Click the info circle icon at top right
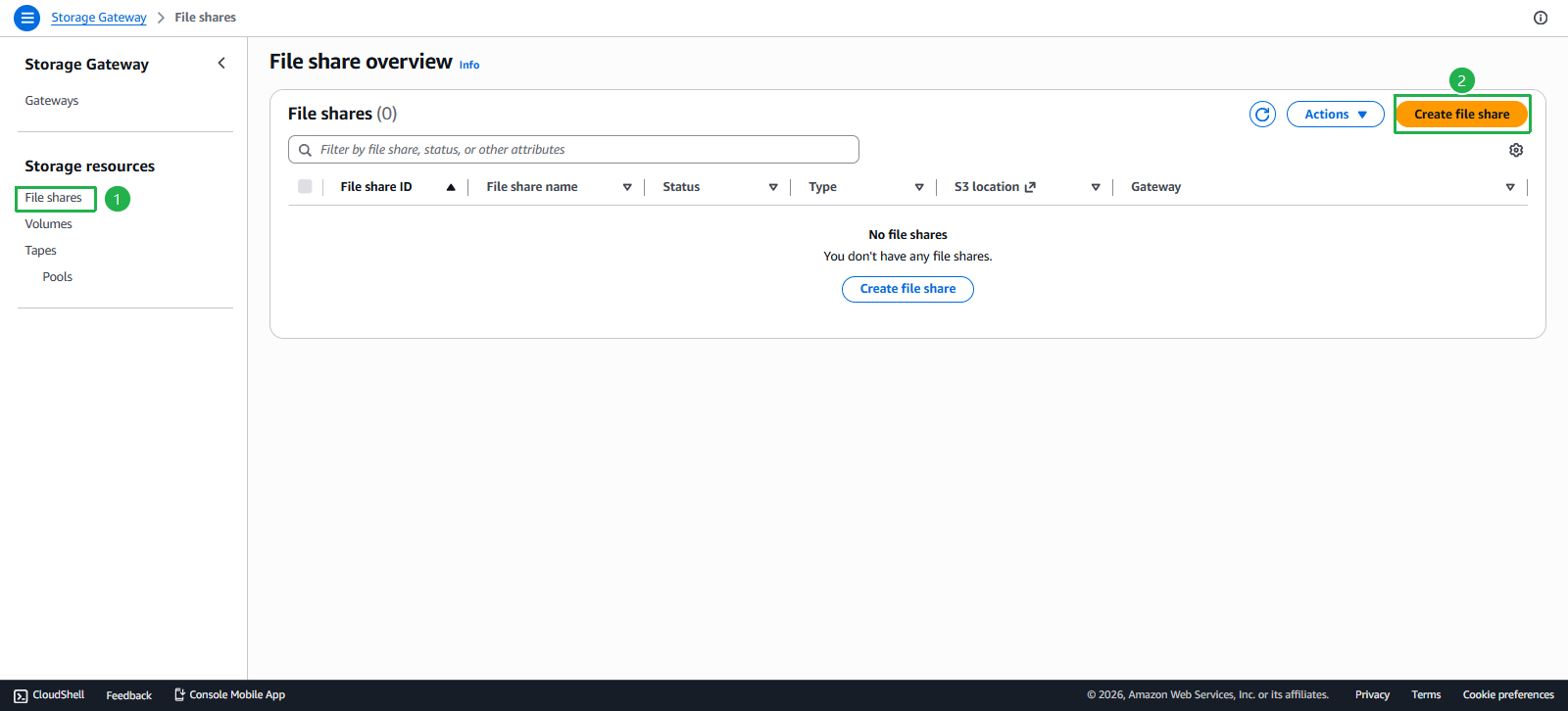 coord(1541,18)
